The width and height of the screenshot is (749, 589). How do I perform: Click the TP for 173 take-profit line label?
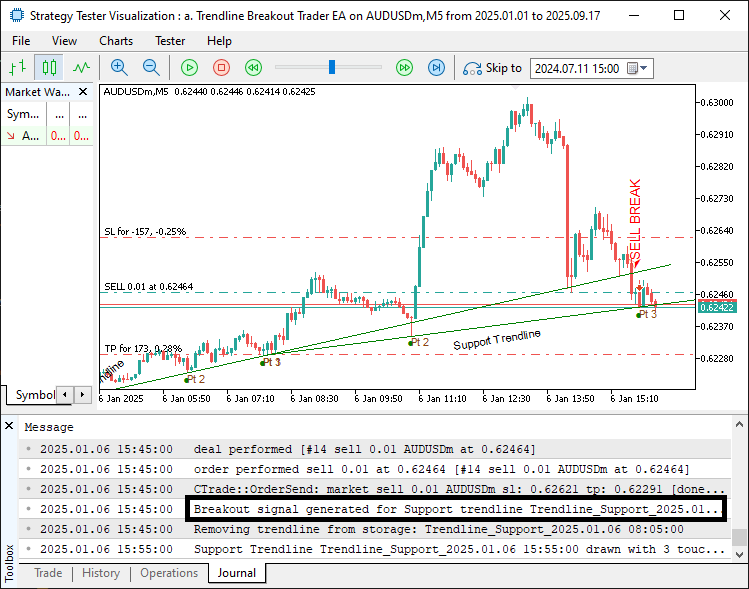tap(143, 349)
